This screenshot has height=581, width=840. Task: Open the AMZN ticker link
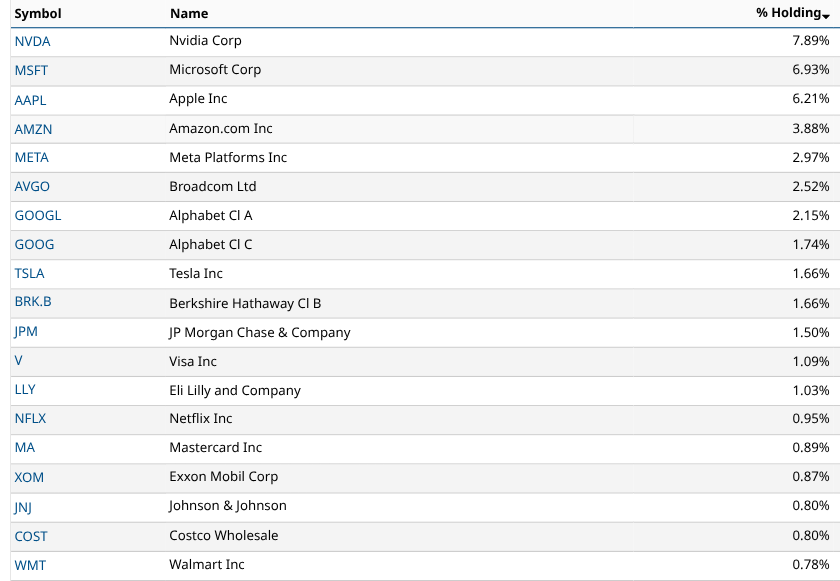(x=33, y=129)
